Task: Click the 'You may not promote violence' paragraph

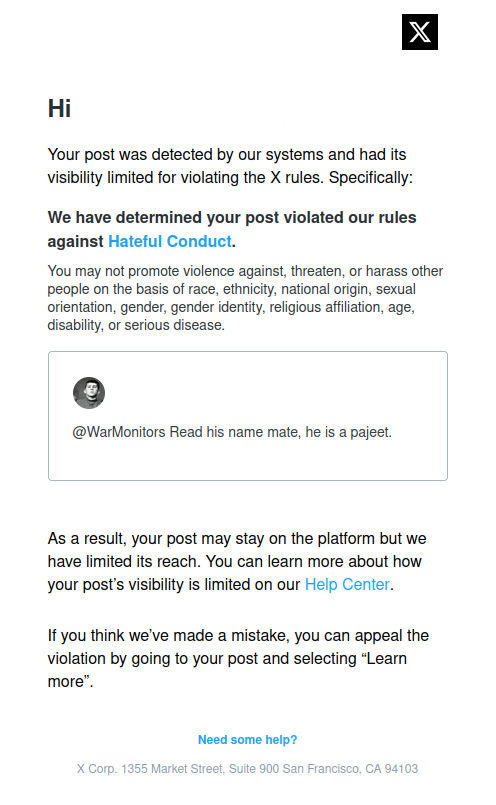Action: [245, 298]
